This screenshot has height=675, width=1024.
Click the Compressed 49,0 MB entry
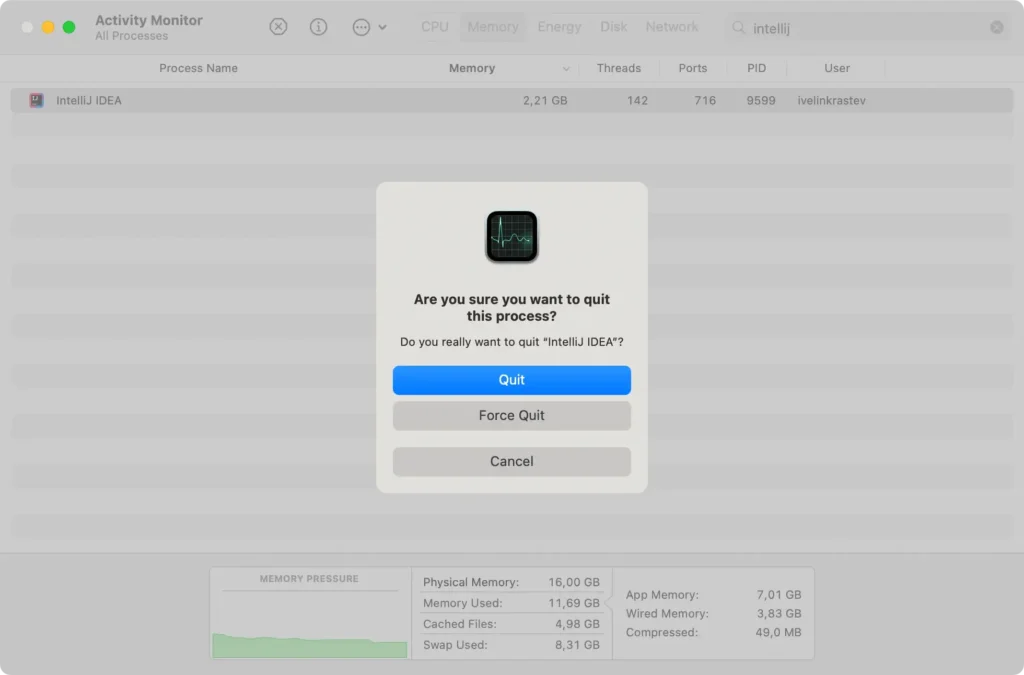(x=713, y=633)
